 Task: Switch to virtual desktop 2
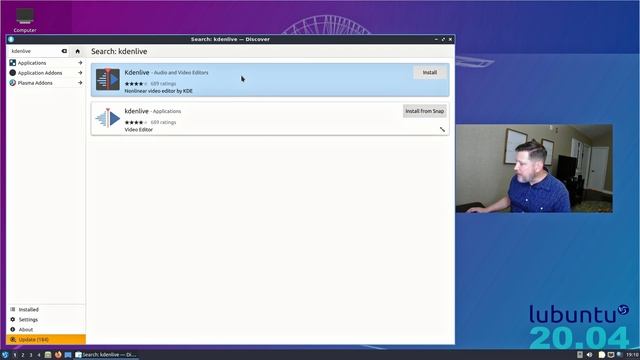pos(22,355)
